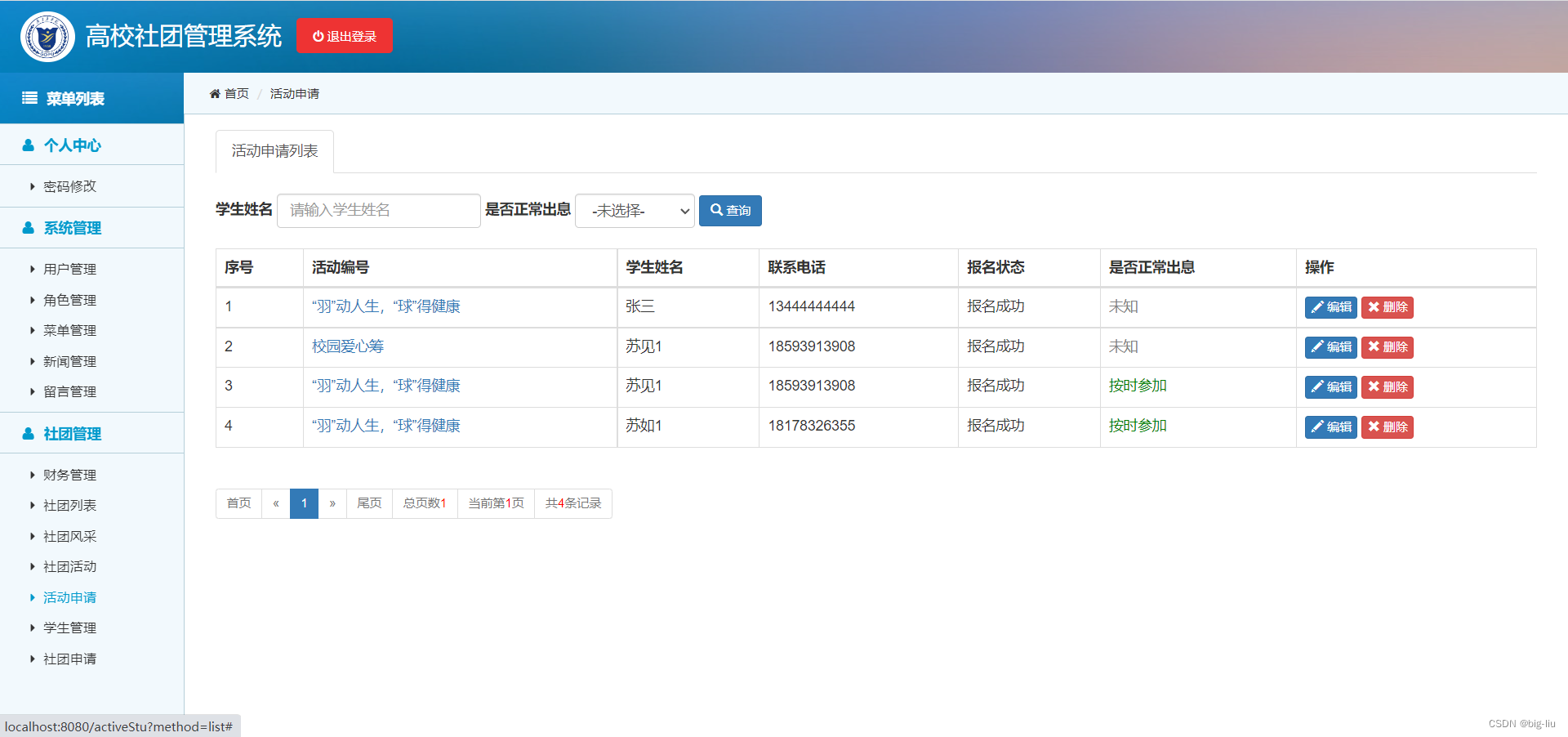Edit row 3 entry for 苏见1
This screenshot has height=737, width=1568.
(x=1330, y=387)
